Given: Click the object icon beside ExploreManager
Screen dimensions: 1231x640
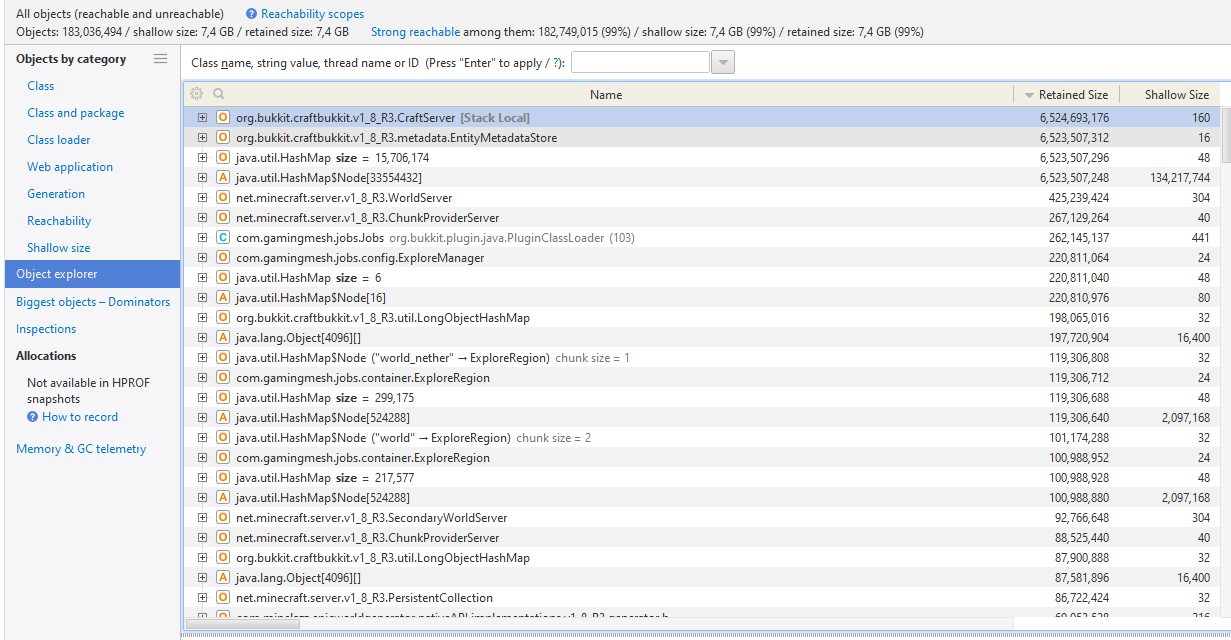Looking at the screenshot, I should [222, 257].
